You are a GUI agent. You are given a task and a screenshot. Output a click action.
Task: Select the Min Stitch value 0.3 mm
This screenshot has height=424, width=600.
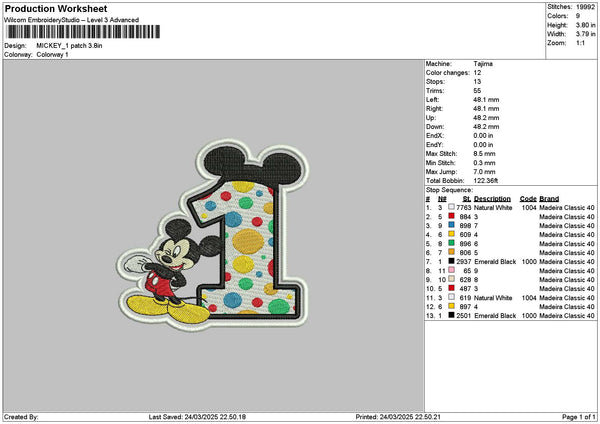tap(484, 163)
